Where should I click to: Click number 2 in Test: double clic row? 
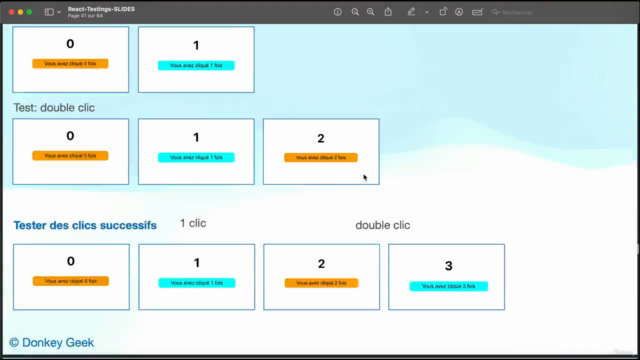tap(321, 138)
